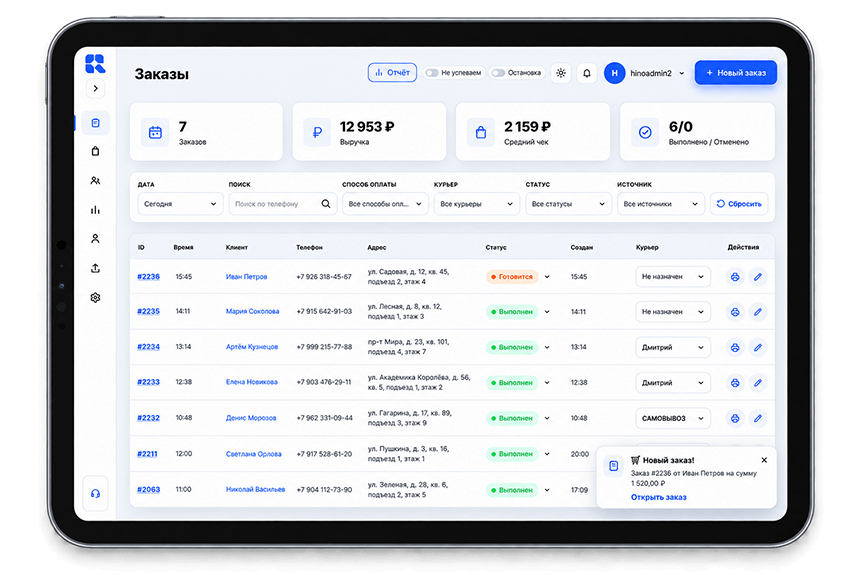862x575 pixels.
Task: Toggle the 'Не успеваем' switch
Action: (x=432, y=73)
